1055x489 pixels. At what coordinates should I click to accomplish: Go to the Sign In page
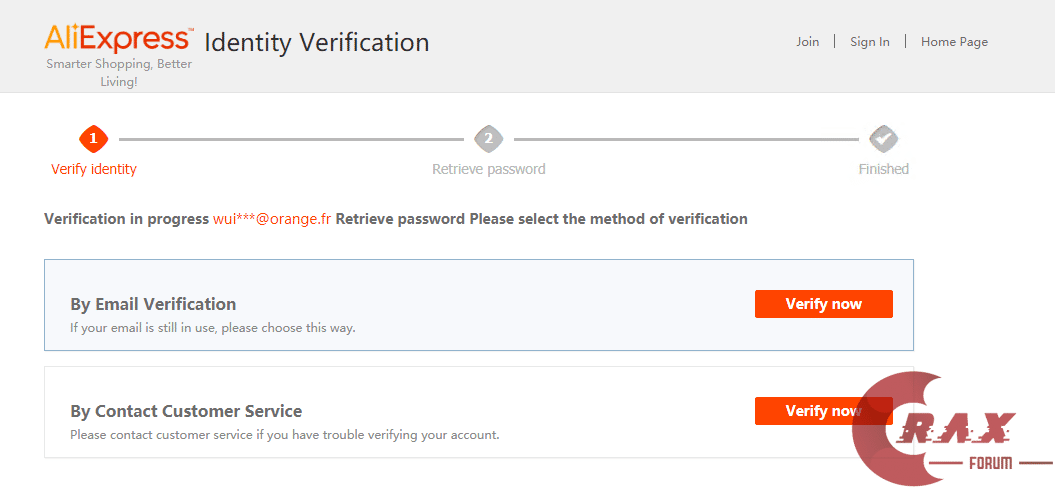pos(869,42)
